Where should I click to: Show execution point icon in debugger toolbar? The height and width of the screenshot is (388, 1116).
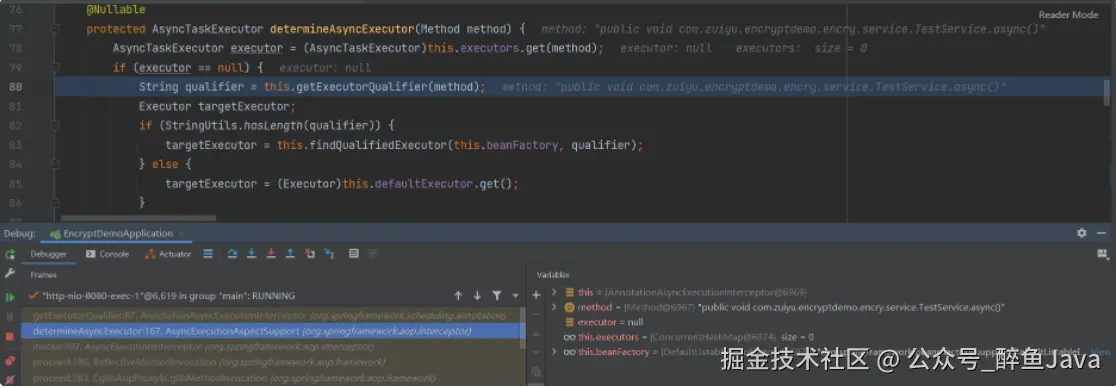208,253
